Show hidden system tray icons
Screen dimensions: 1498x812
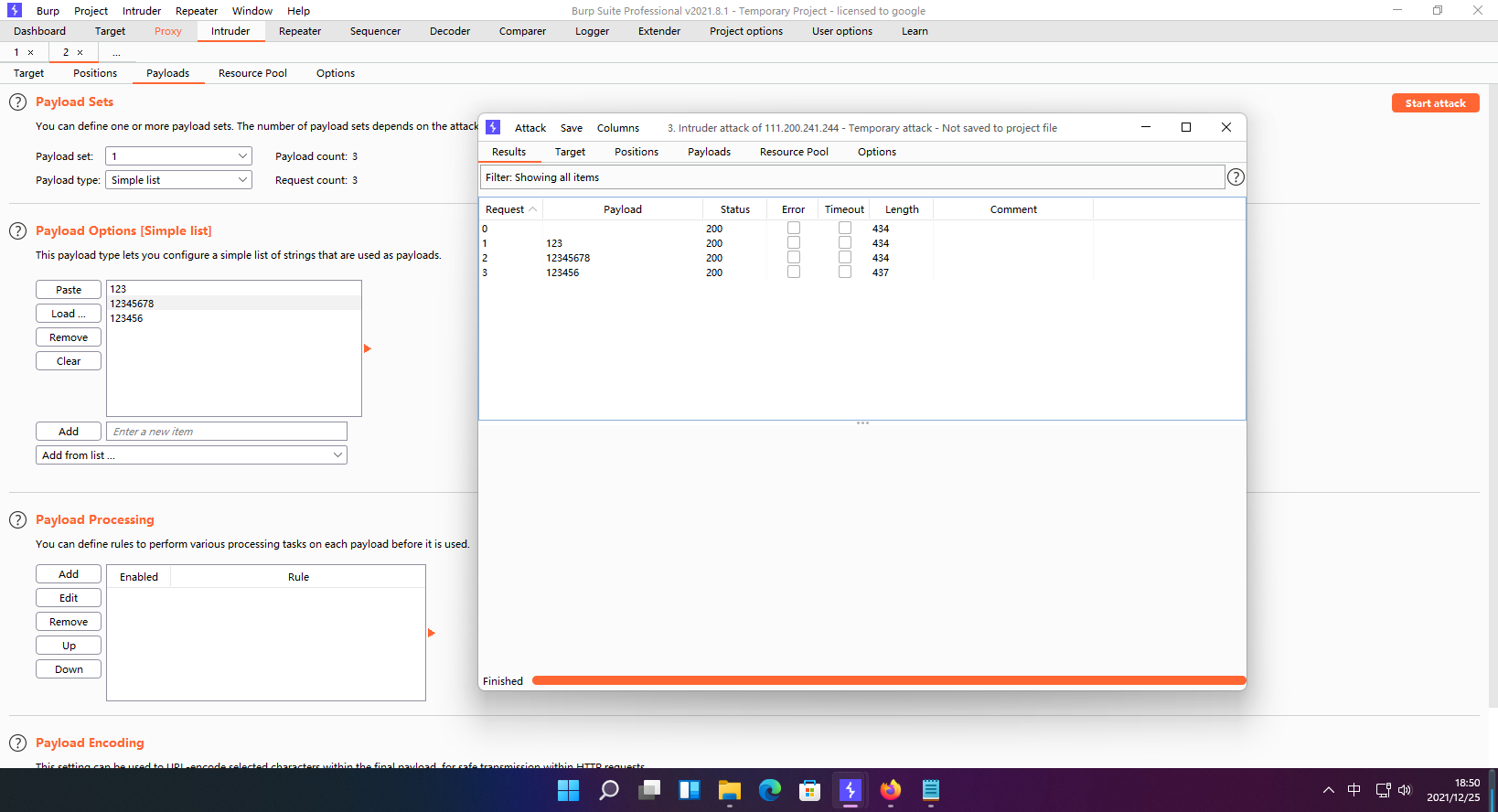1329,790
